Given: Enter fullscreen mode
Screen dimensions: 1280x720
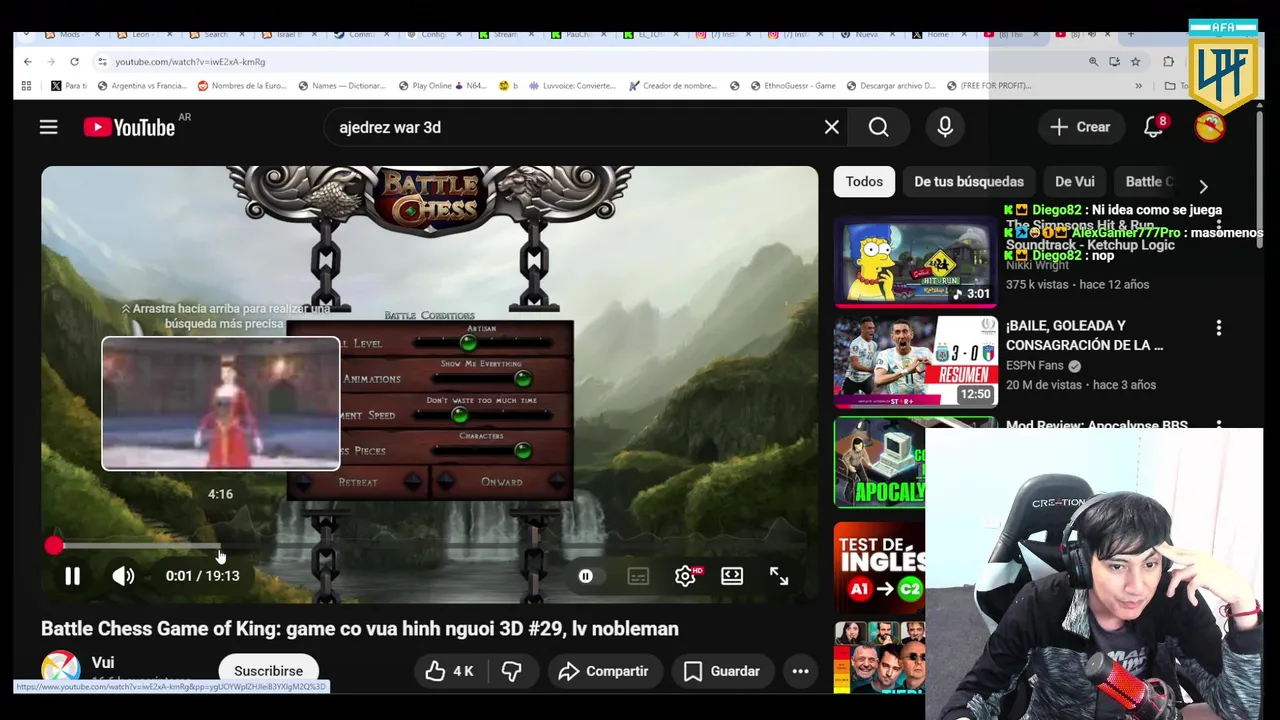Looking at the screenshot, I should pos(779,576).
